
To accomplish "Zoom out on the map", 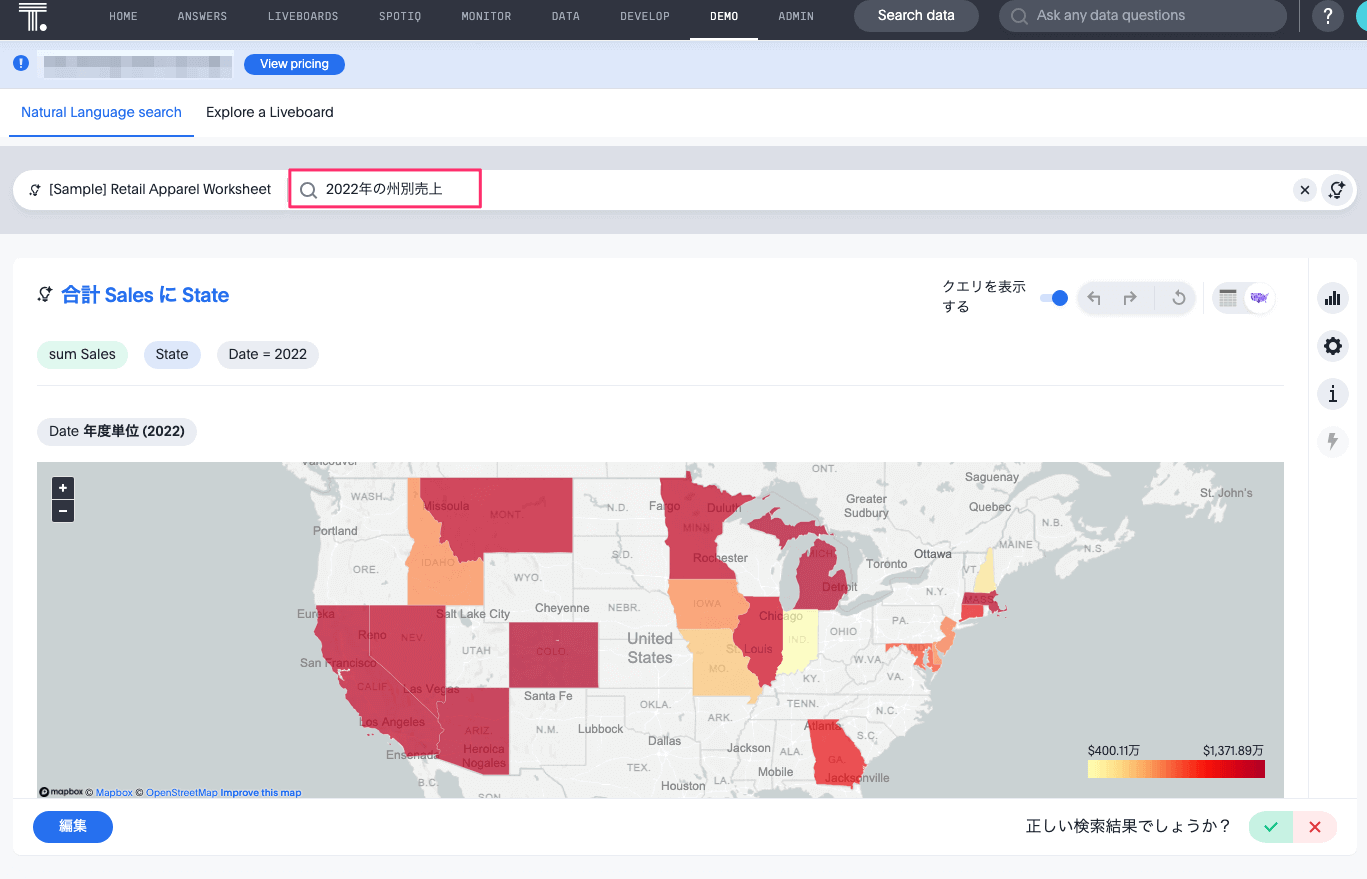I will (63, 511).
